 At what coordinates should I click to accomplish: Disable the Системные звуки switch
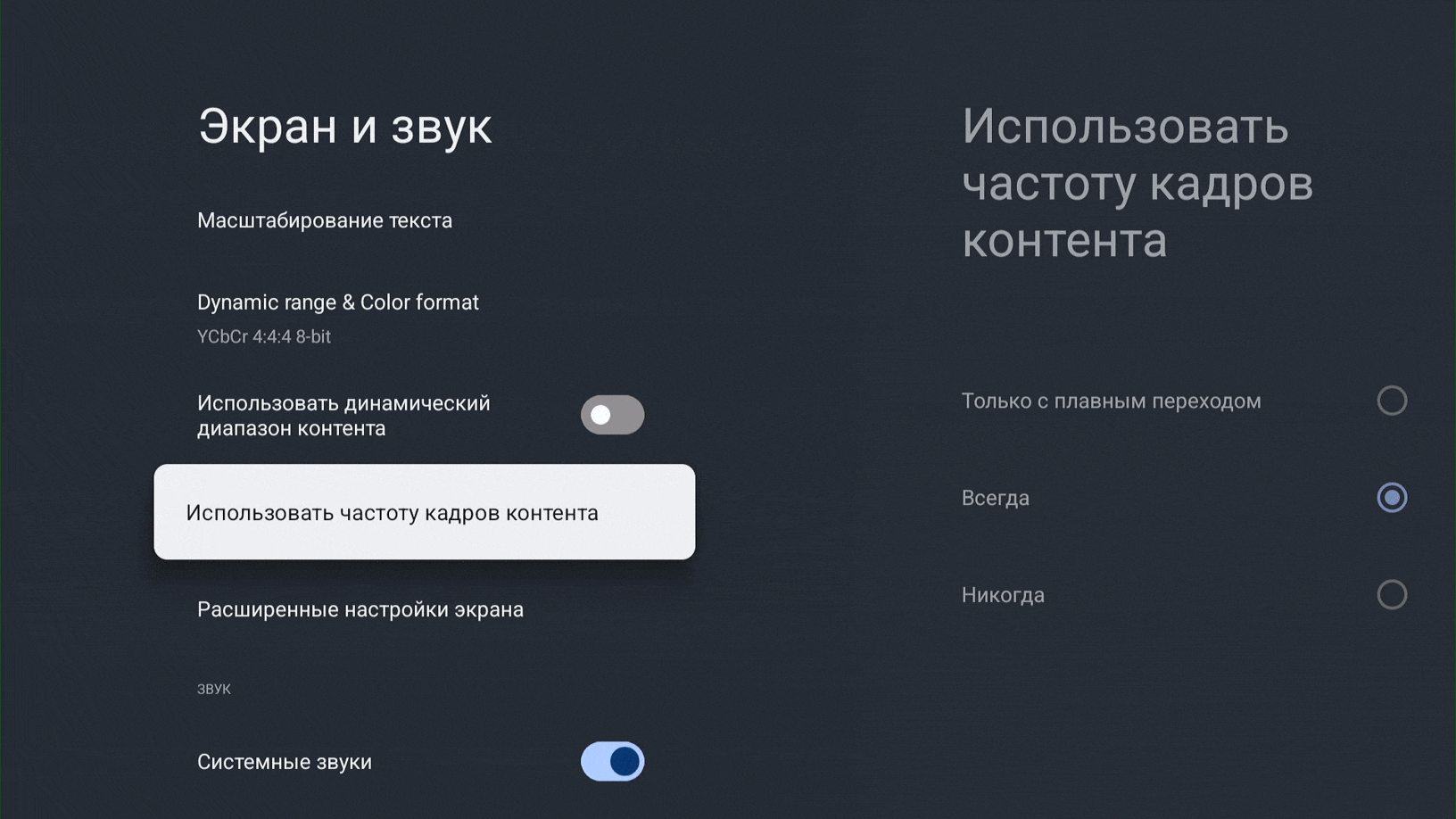click(x=612, y=761)
